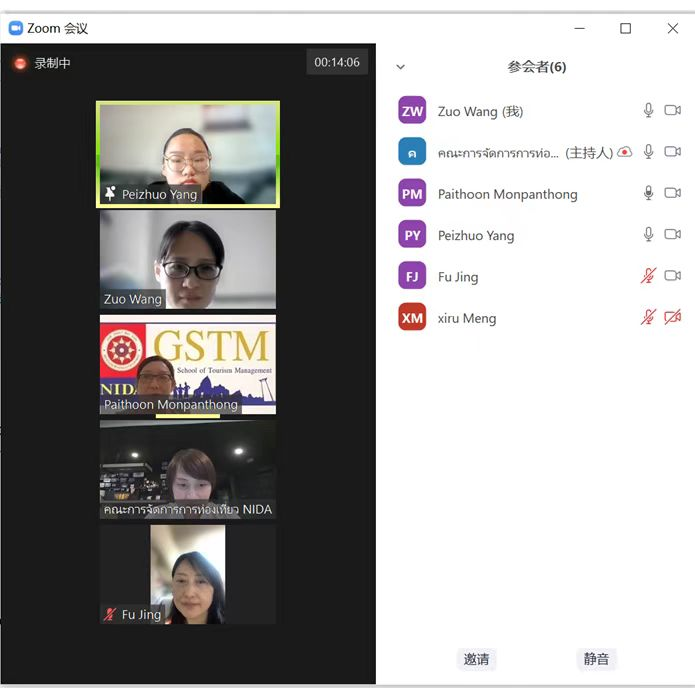This screenshot has width=695, height=688.
Task: Click xiru Meng's muted microphone icon
Action: pyautogui.click(x=648, y=318)
